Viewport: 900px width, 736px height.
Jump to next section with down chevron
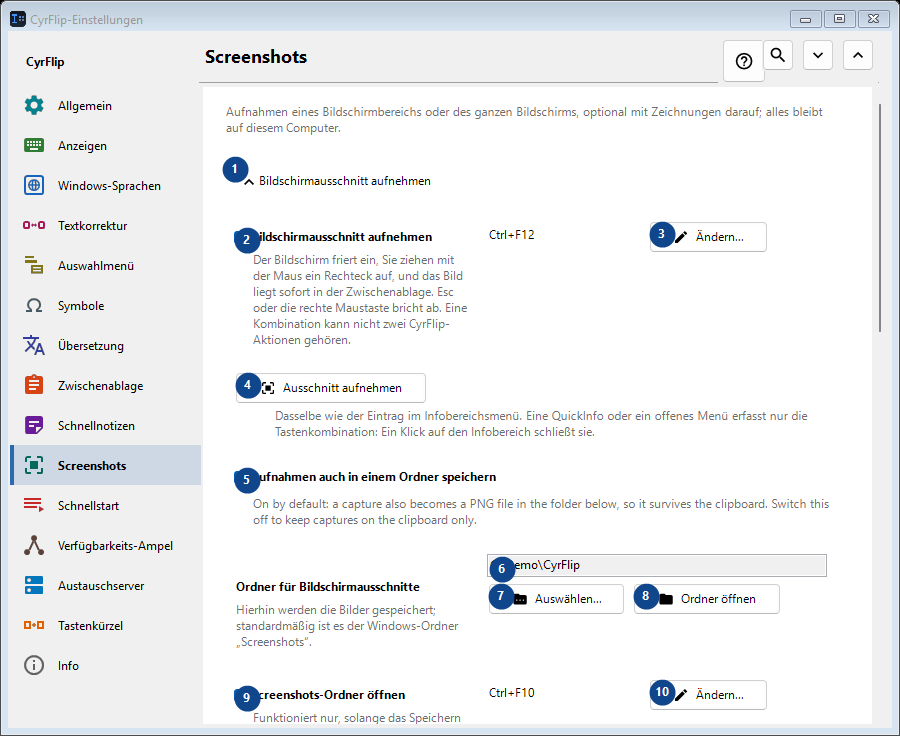pos(818,55)
